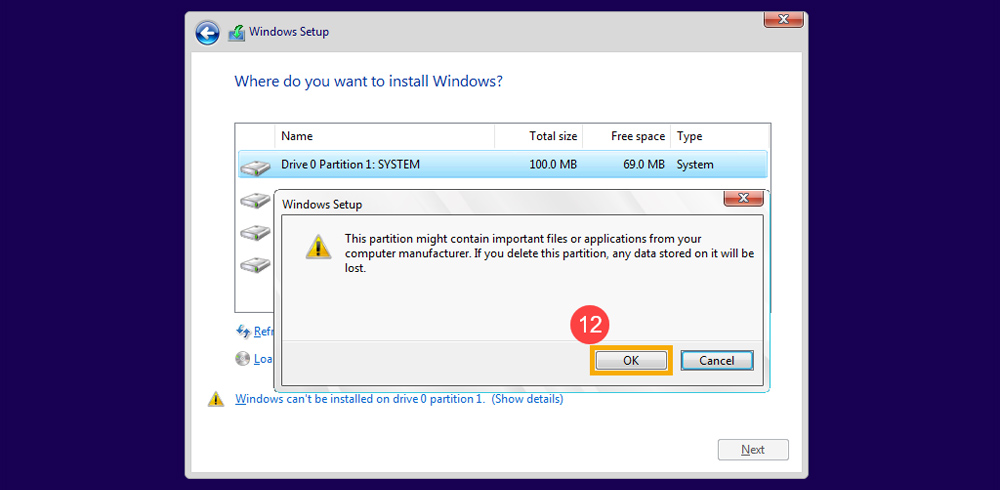Viewport: 1000px width, 490px height.
Task: Close the main Windows Setup window
Action: pyautogui.click(x=784, y=19)
